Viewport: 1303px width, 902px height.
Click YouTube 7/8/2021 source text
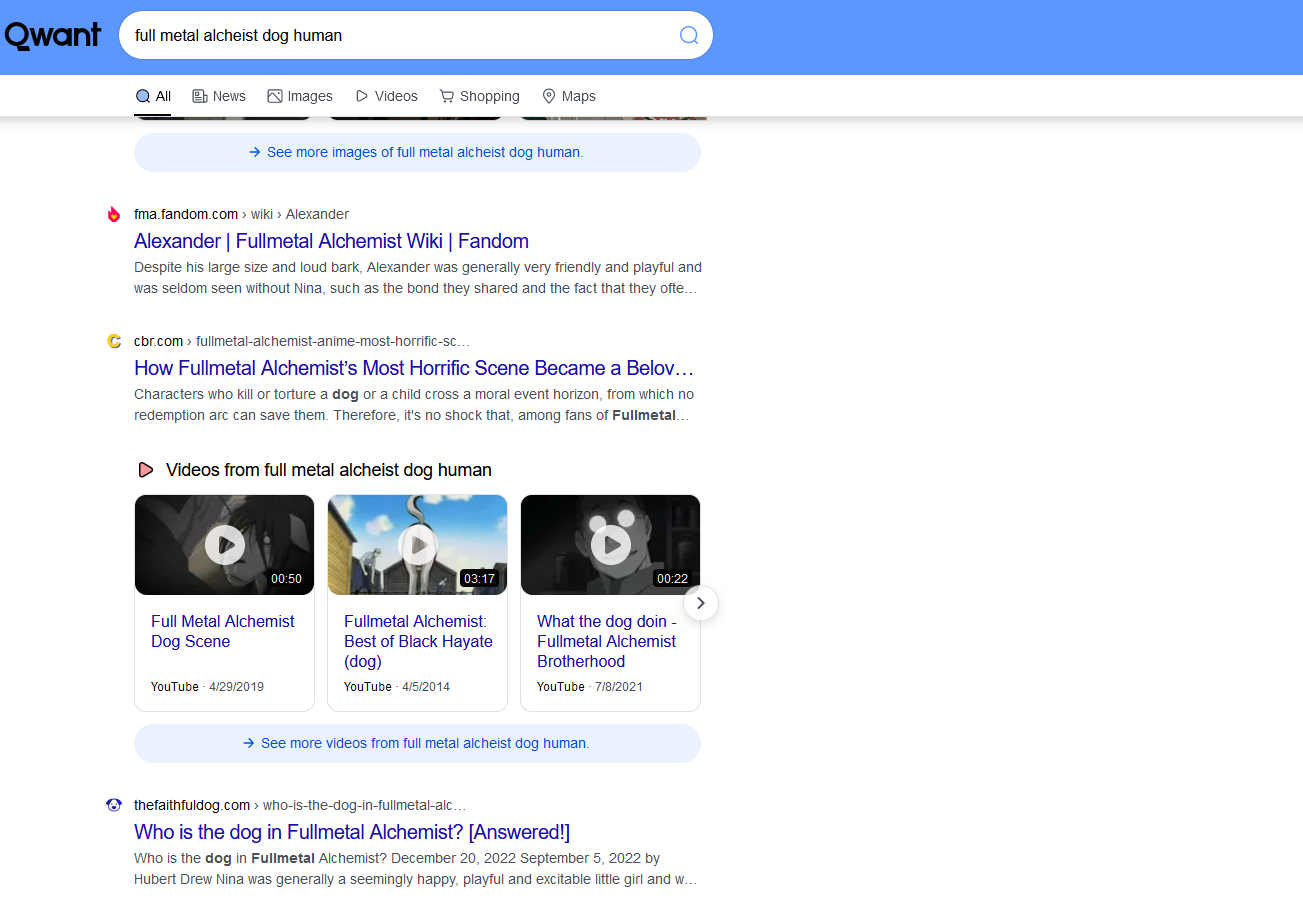pyautogui.click(x=590, y=687)
